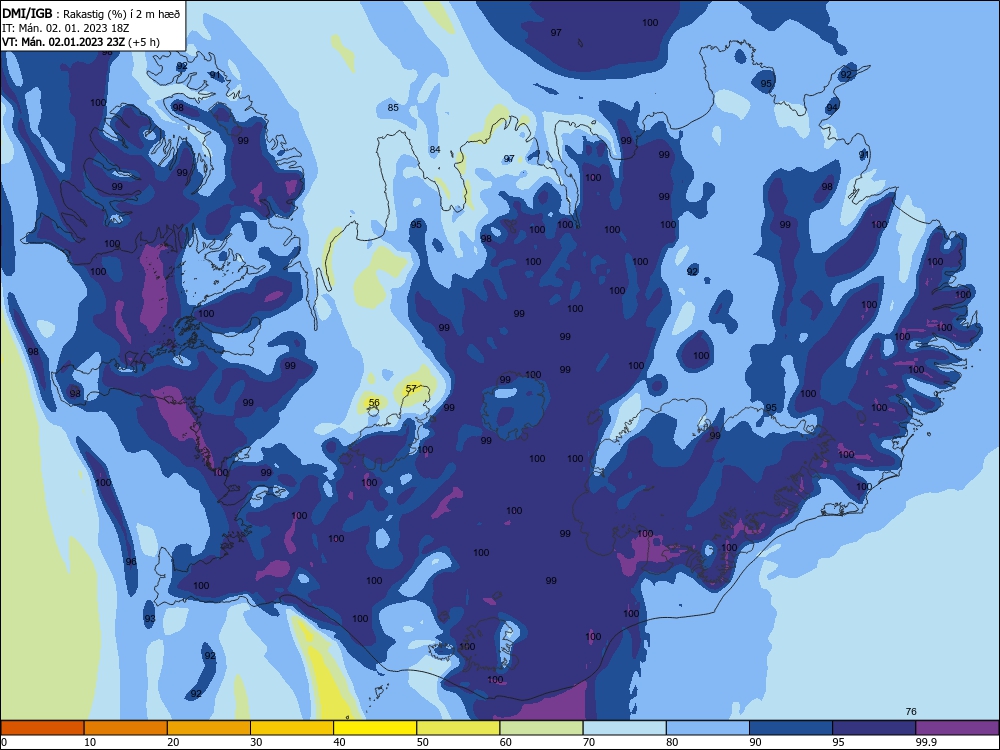Screen dimensions: 1000x750
Task: Pick the light green 60–70 legend swatch
Action: coord(541,728)
